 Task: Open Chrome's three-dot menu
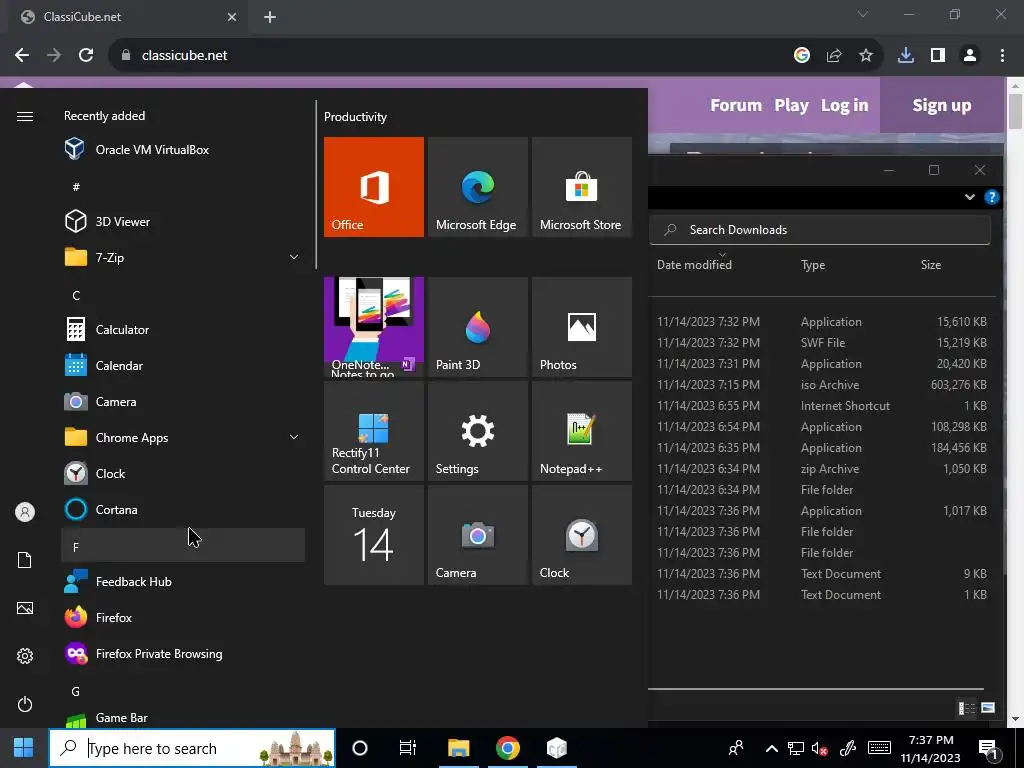[x=1002, y=56]
